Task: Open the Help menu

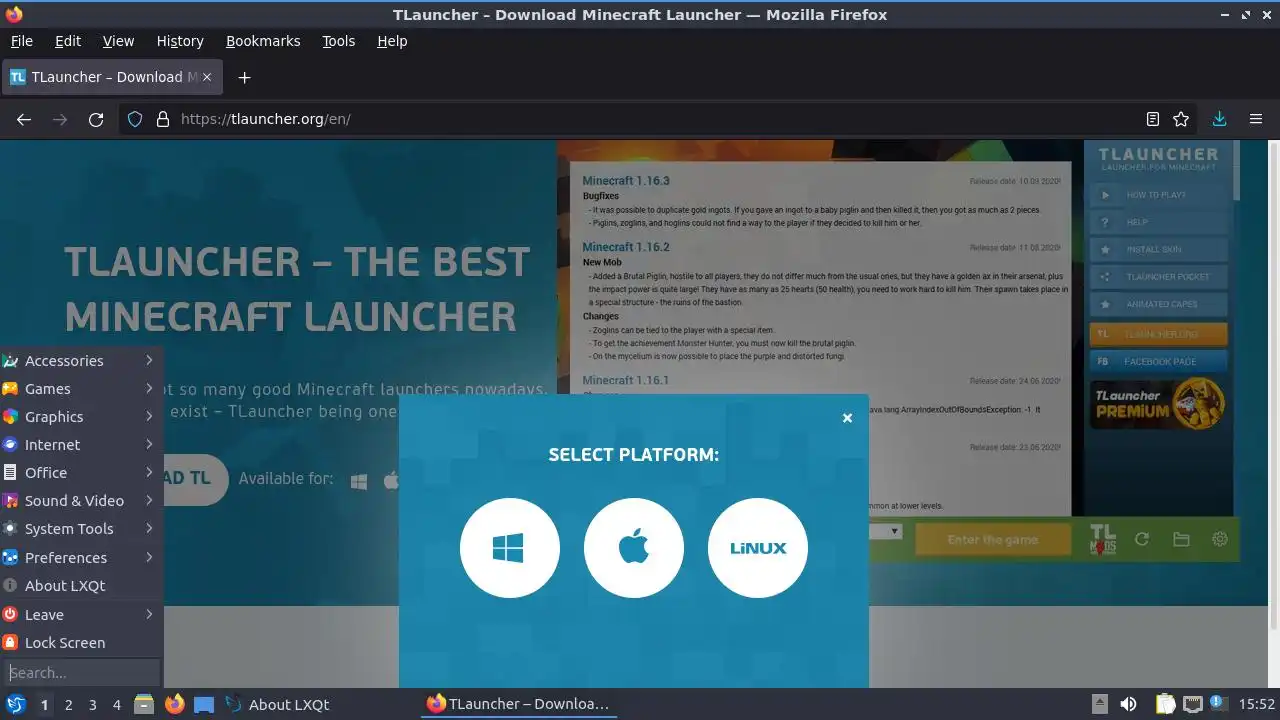Action: tap(392, 41)
